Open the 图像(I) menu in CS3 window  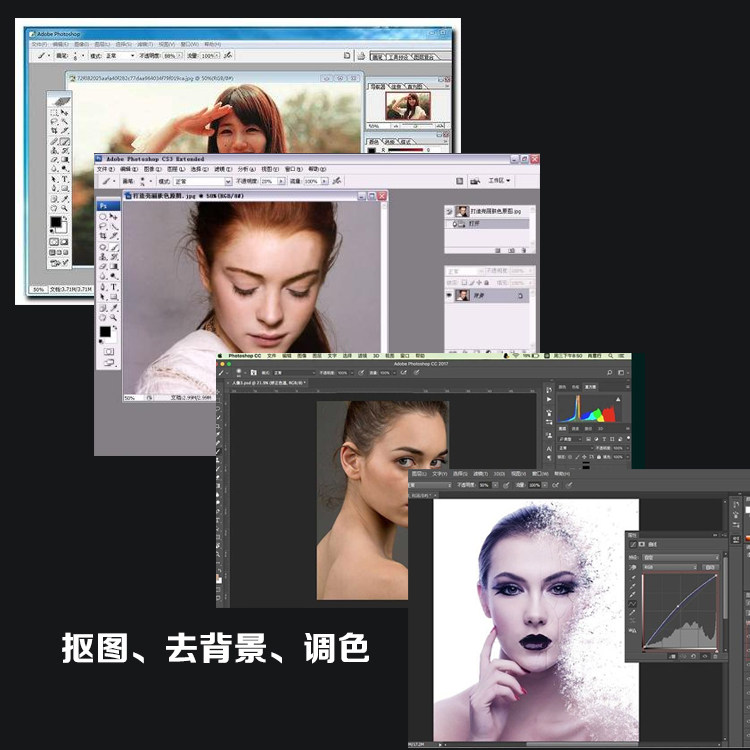[153, 169]
